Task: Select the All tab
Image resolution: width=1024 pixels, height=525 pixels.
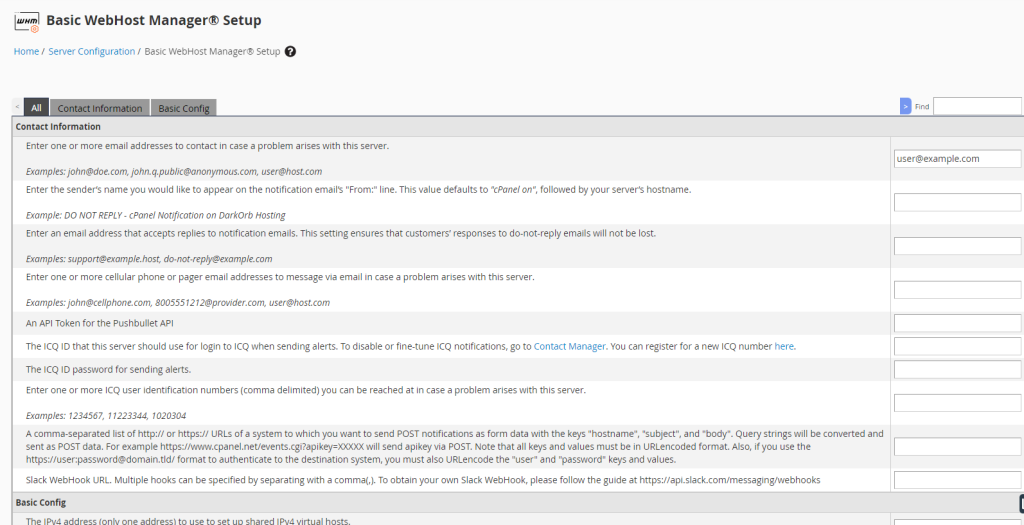Action: click(37, 108)
